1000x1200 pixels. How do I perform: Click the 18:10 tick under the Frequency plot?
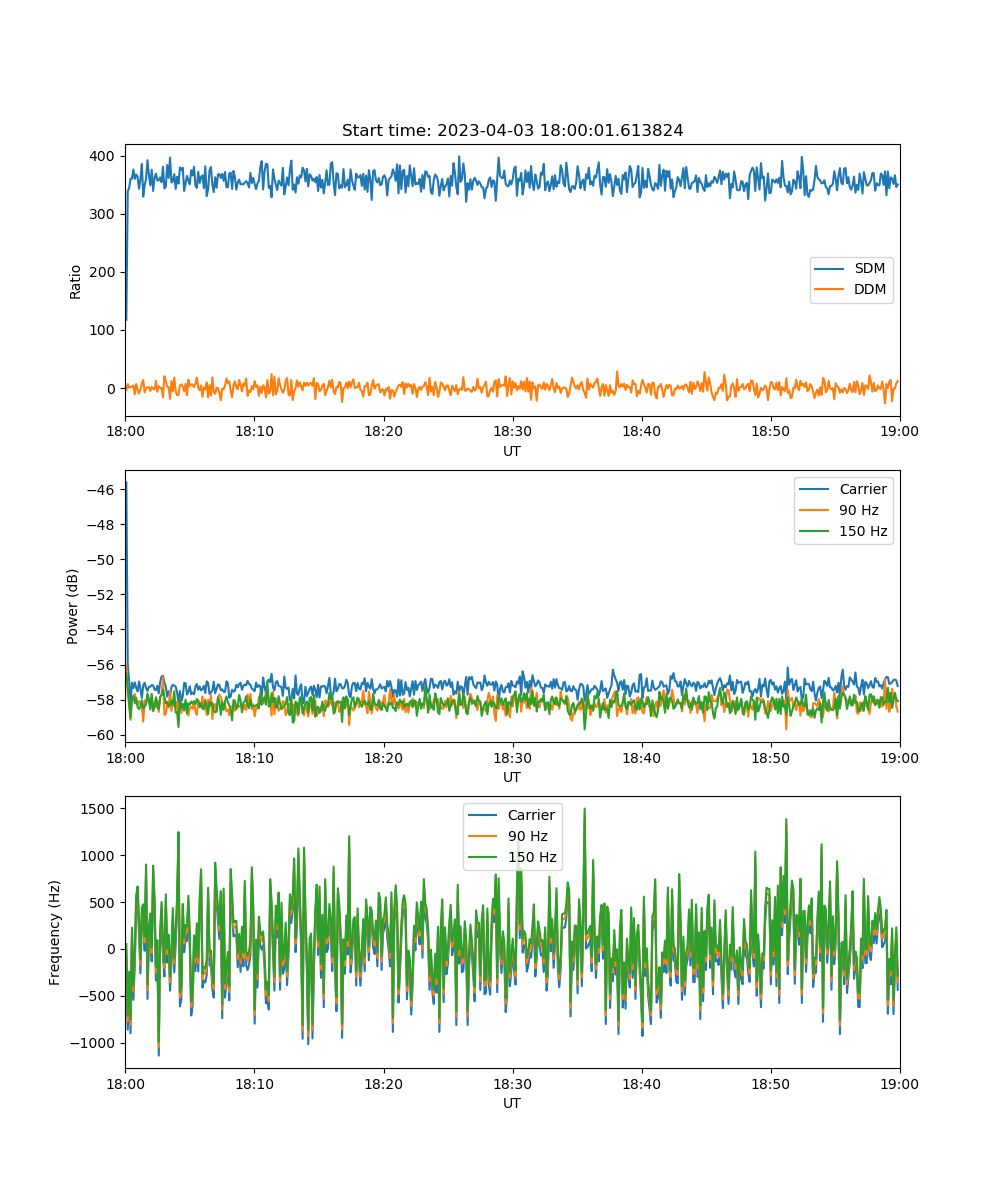(254, 1083)
